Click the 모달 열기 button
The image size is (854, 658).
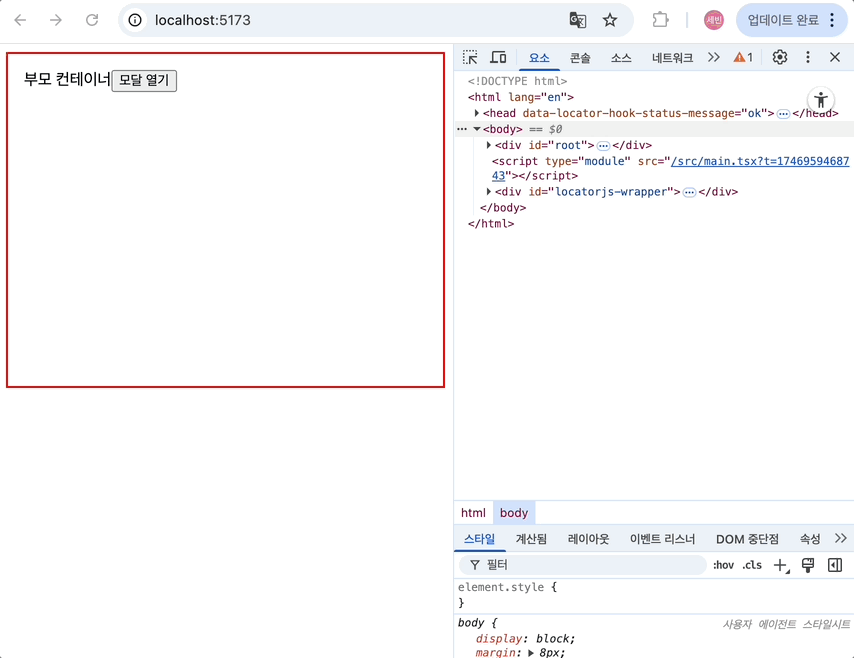pyautogui.click(x=144, y=81)
